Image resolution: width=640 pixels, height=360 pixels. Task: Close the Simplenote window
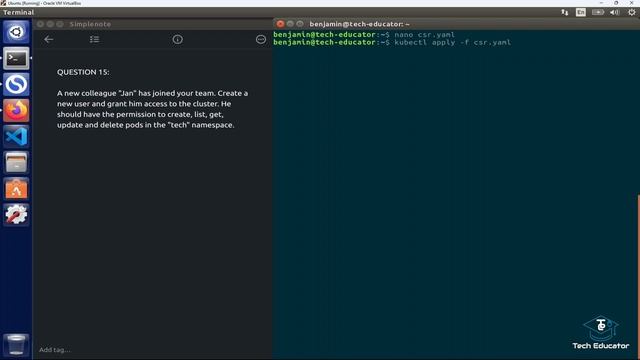[x=40, y=24]
